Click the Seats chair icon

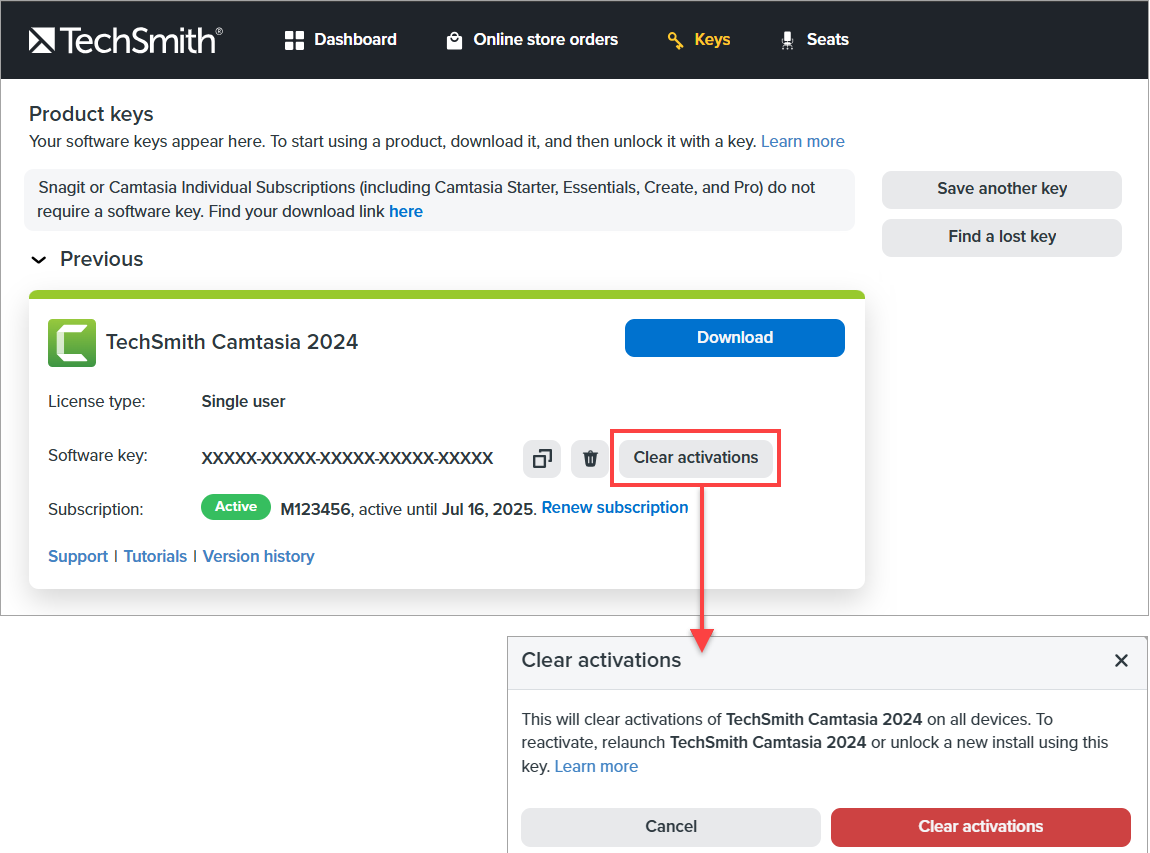coord(787,40)
